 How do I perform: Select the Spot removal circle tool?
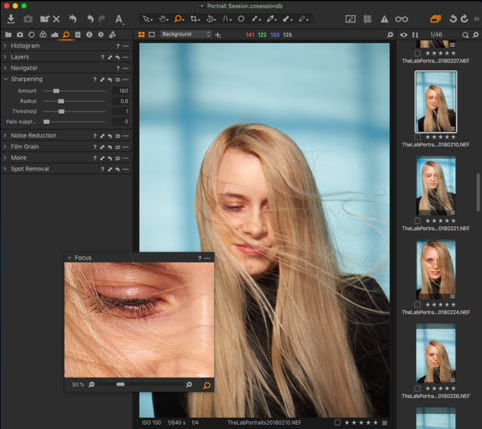(241, 19)
